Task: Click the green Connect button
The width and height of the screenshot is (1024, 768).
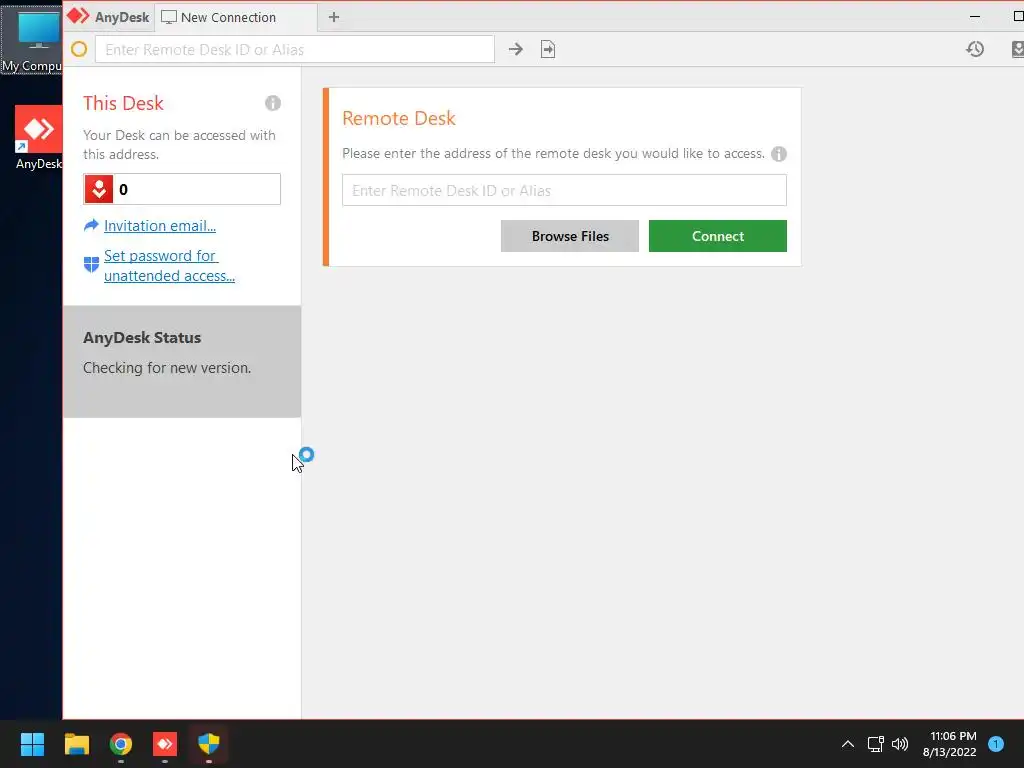Action: coord(718,236)
